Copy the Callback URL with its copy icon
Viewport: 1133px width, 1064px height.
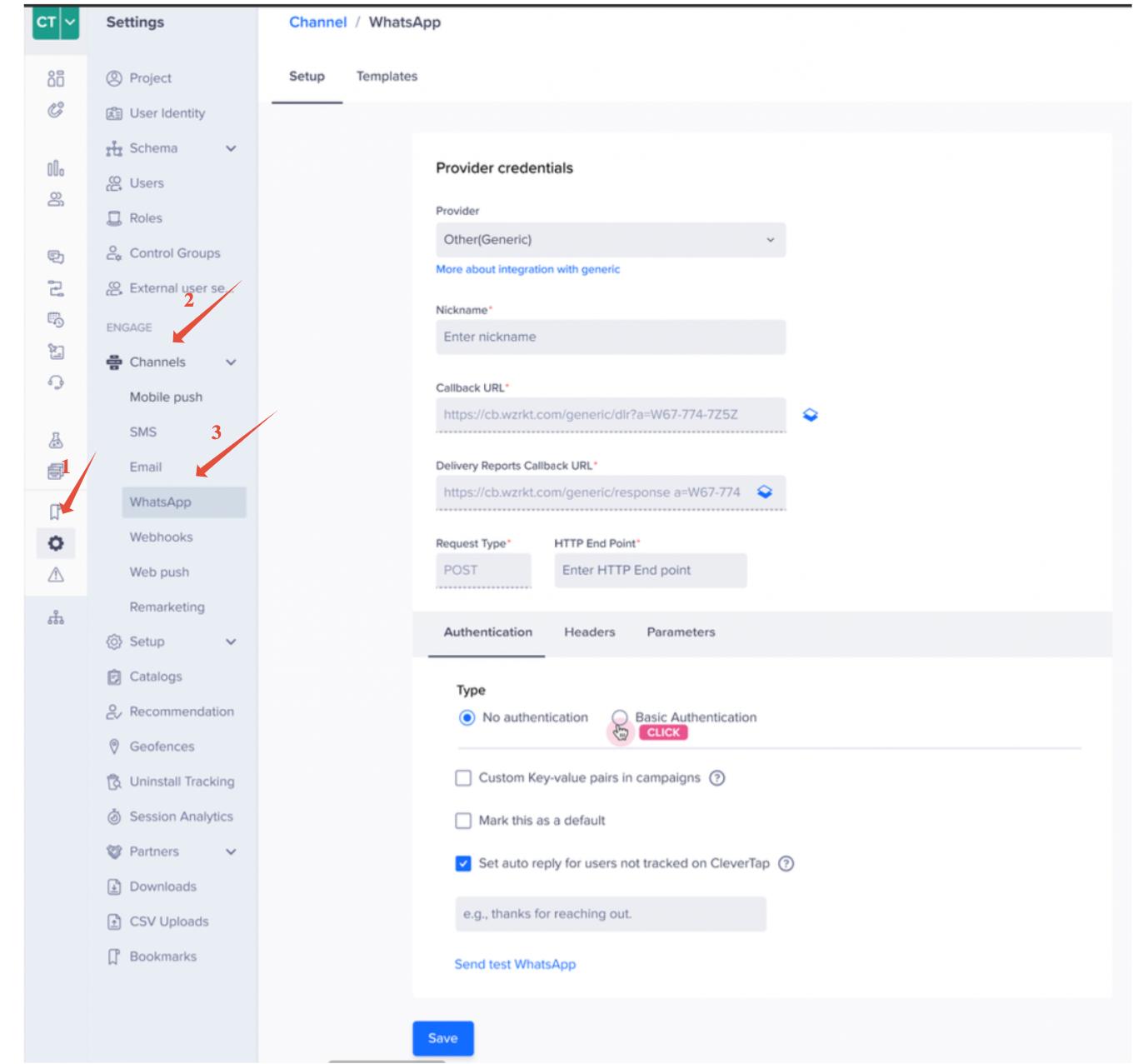click(811, 415)
